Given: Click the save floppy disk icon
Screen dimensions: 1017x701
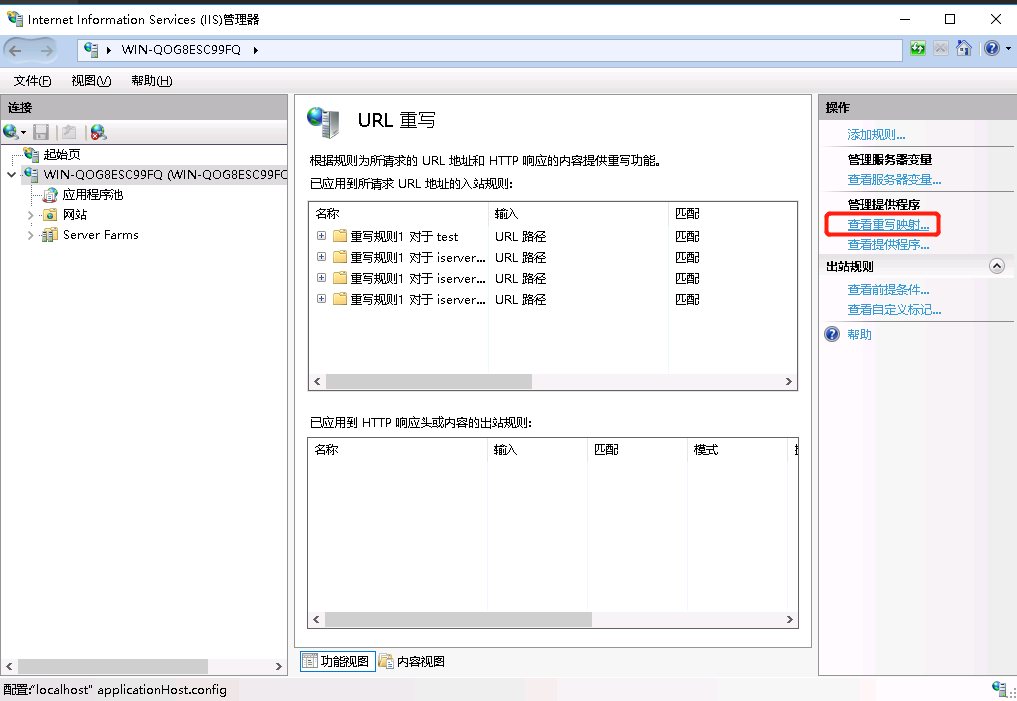Looking at the screenshot, I should 41,132.
